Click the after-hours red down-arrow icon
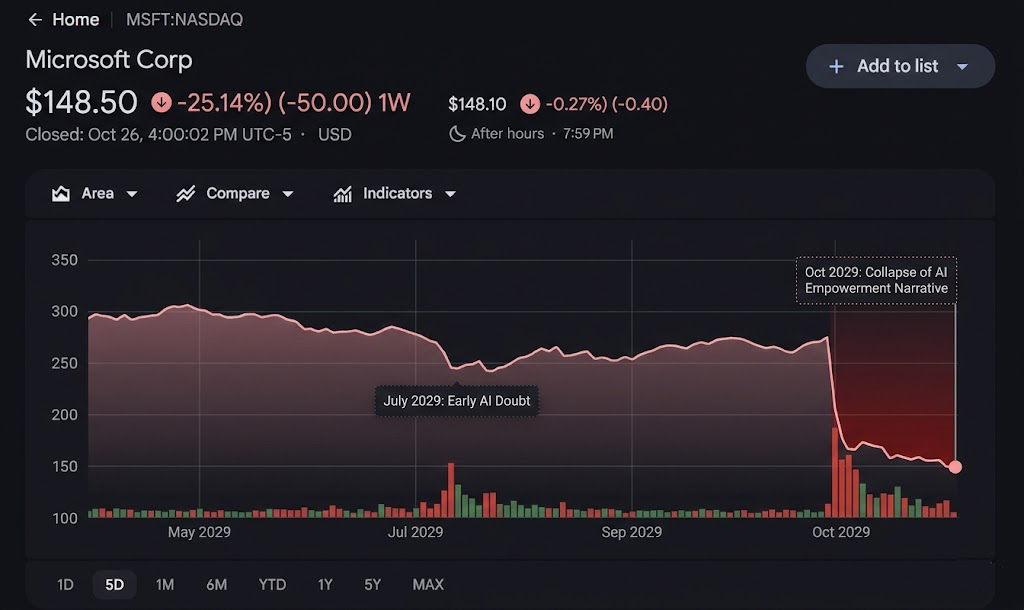 click(x=530, y=104)
